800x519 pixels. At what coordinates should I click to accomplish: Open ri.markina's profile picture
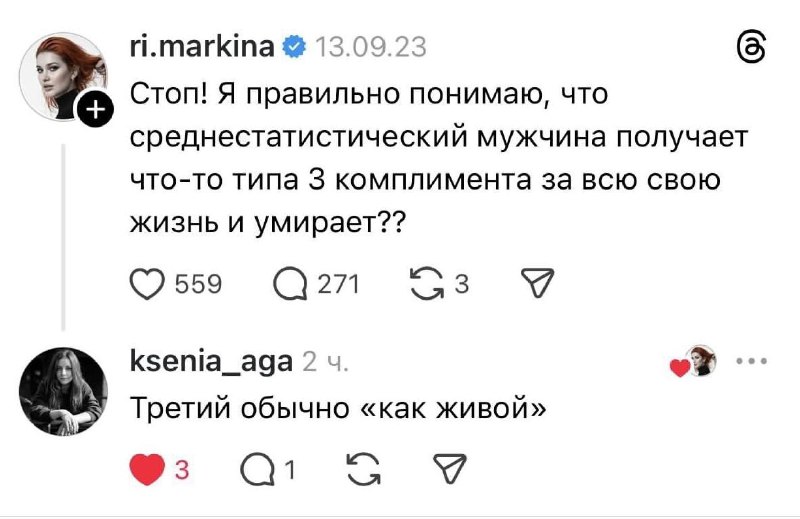point(64,76)
